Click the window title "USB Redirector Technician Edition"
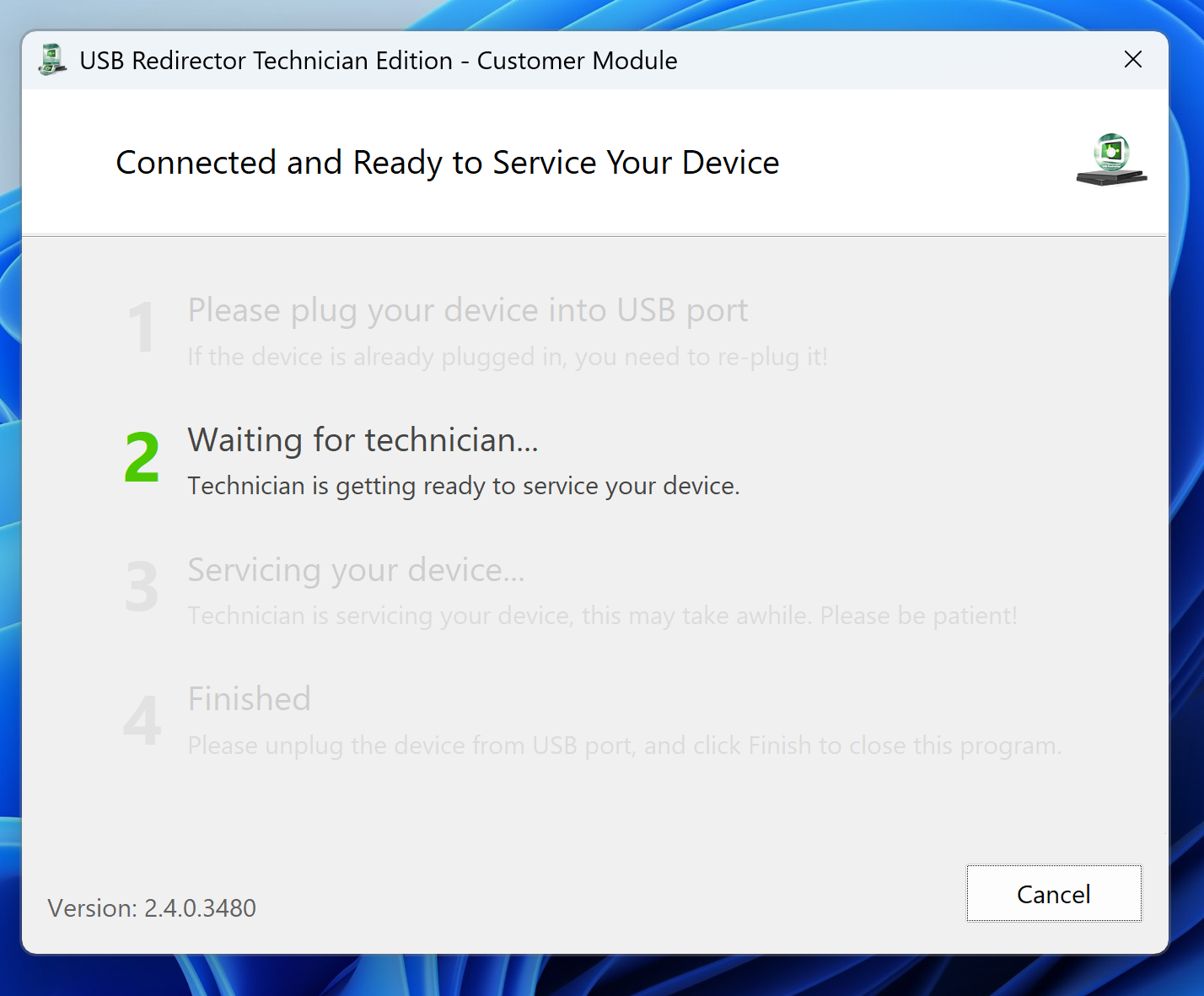This screenshot has width=1204, height=996. [266, 61]
